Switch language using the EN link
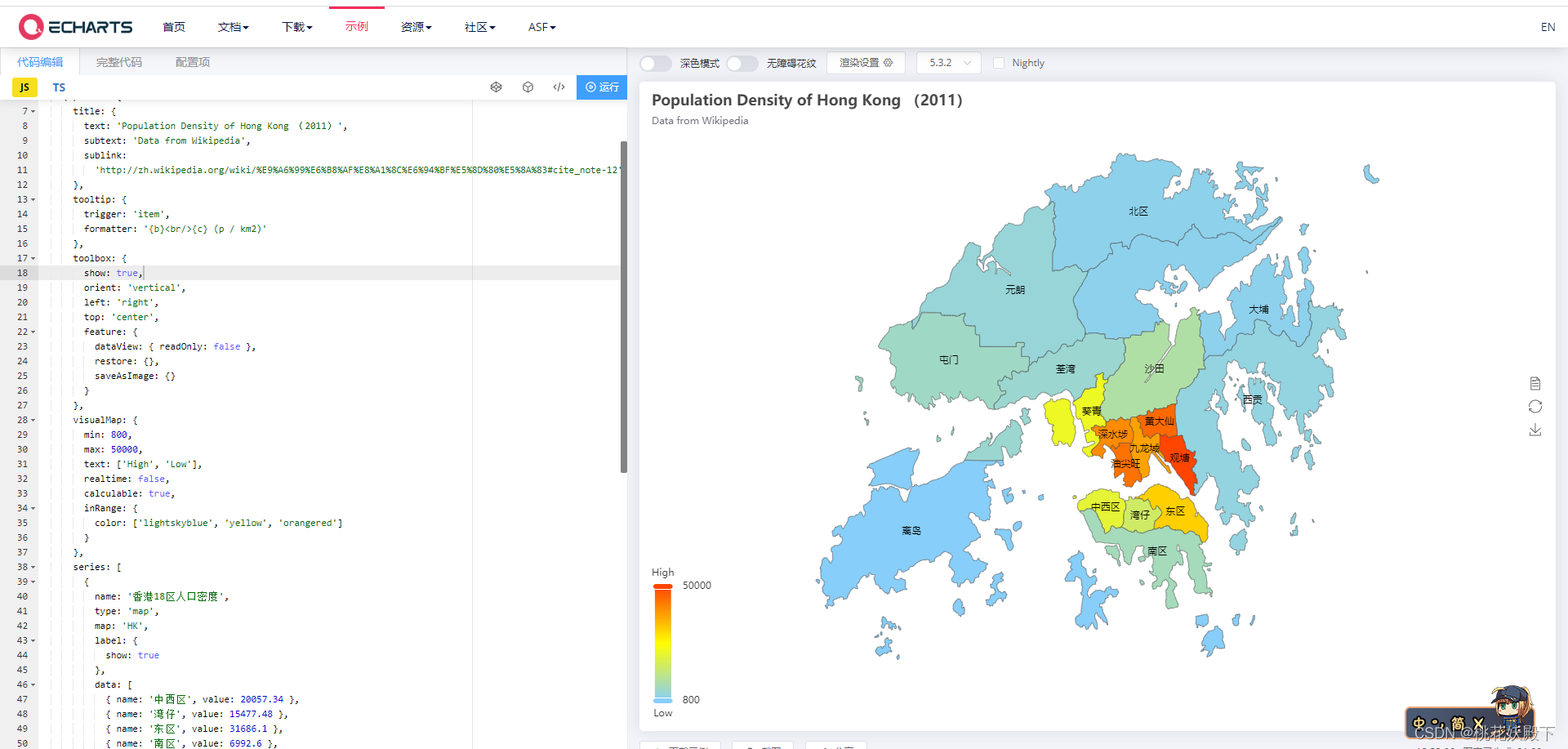The image size is (1568, 749). click(1548, 26)
